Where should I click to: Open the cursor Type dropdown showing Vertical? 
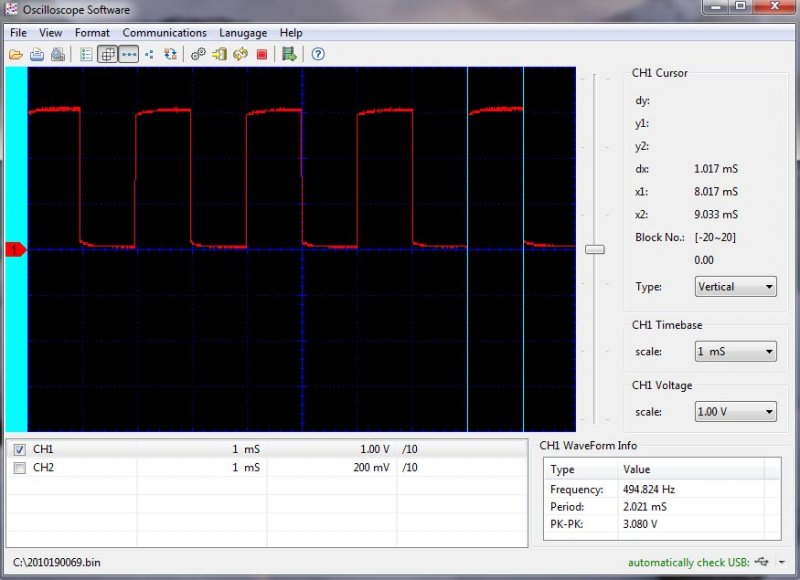pyautogui.click(x=735, y=287)
